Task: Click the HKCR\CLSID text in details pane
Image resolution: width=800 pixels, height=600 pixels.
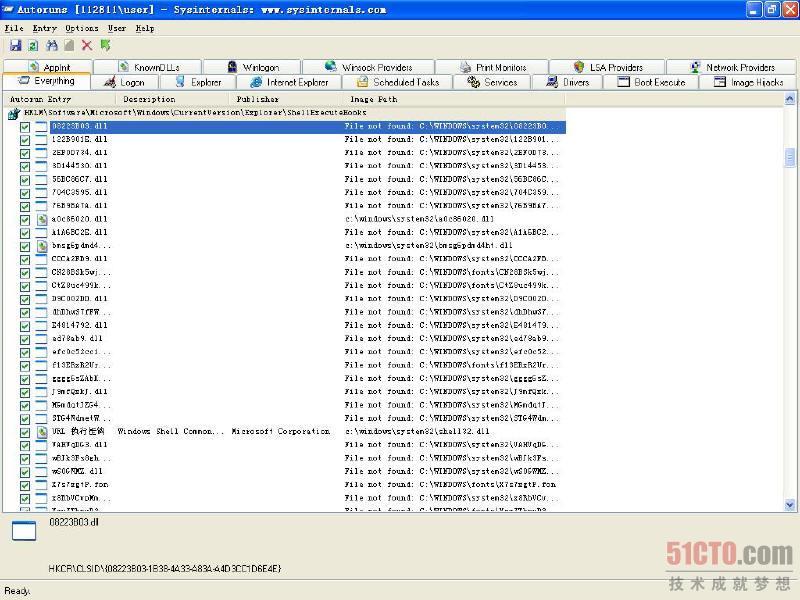Action: tap(165, 568)
